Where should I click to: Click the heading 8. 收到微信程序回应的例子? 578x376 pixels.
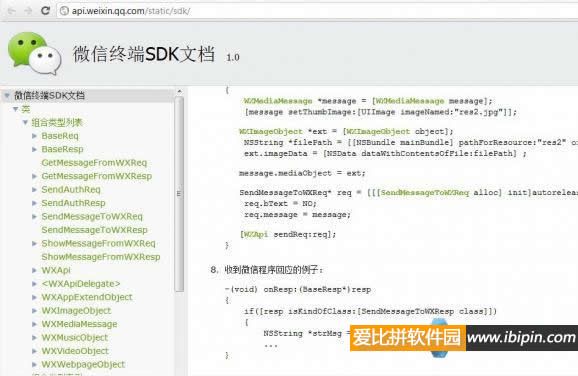tap(266, 270)
